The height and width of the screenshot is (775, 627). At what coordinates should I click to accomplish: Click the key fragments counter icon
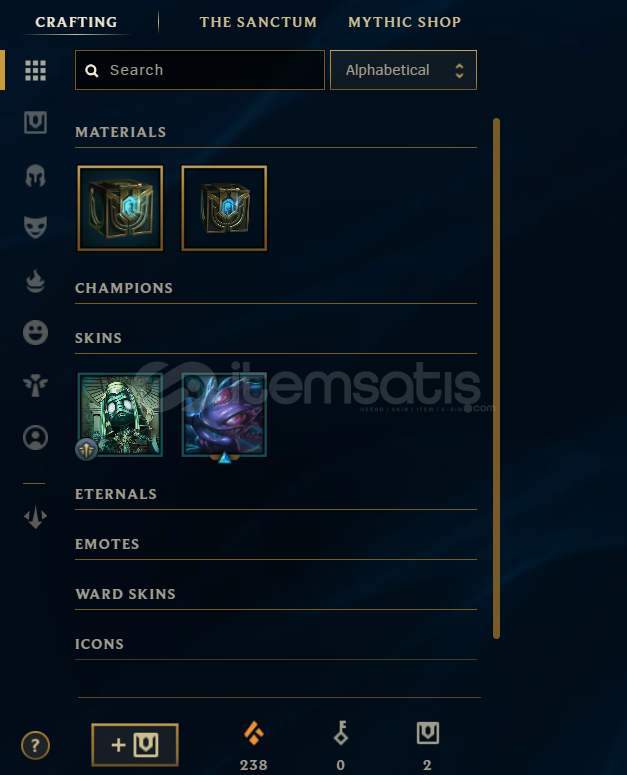tap(341, 732)
